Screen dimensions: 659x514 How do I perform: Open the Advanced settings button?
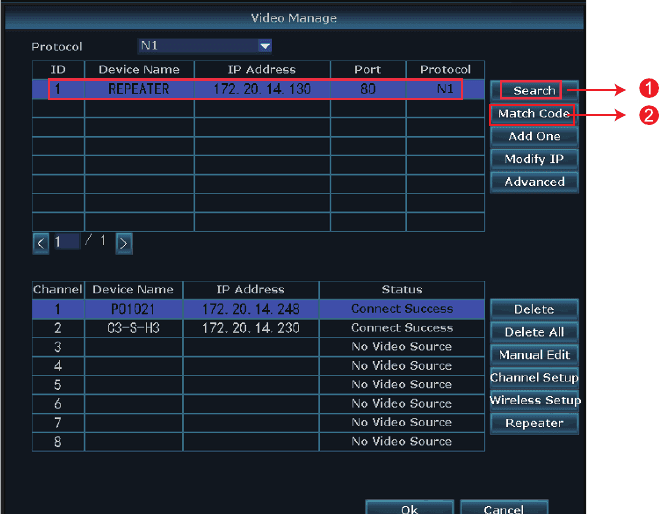pos(534,182)
